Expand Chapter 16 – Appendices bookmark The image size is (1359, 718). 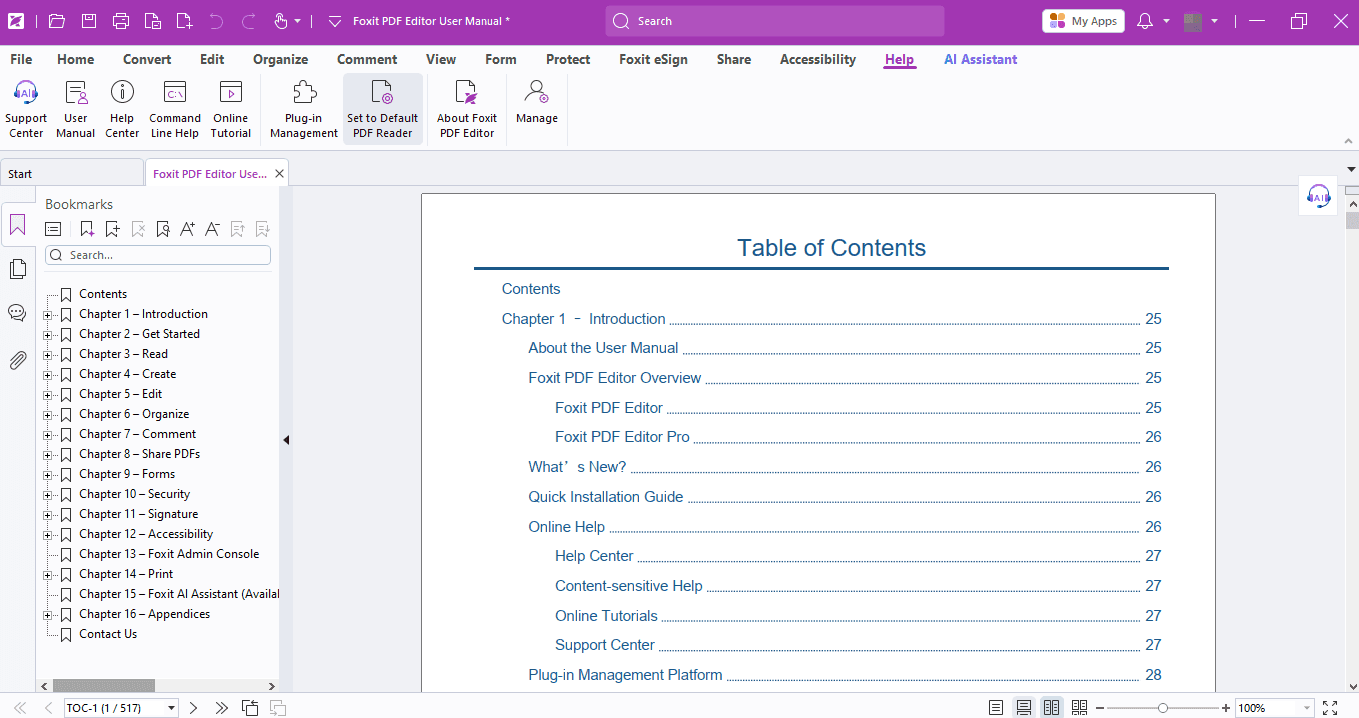pyautogui.click(x=47, y=615)
